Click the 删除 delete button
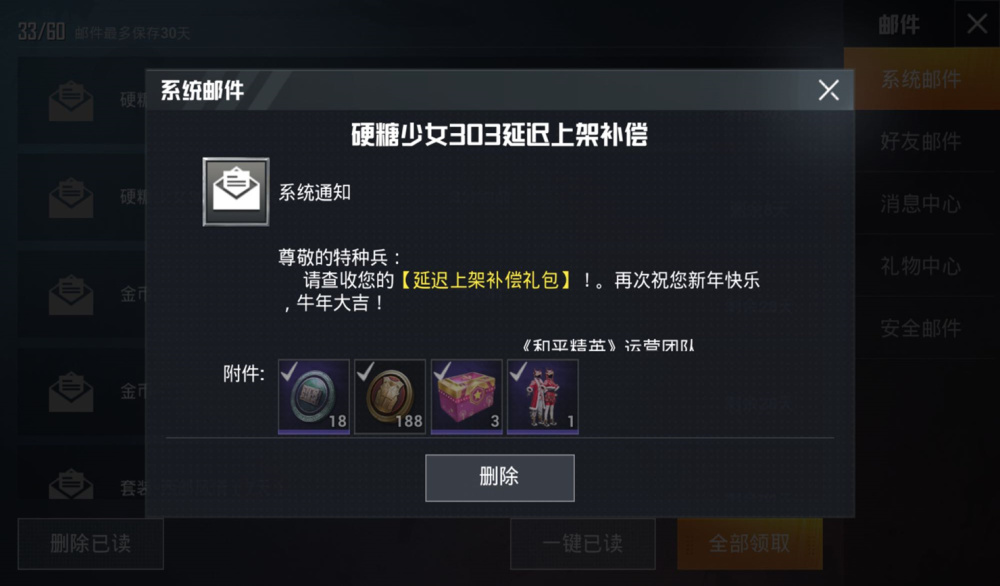The image size is (1000, 586). point(500,478)
